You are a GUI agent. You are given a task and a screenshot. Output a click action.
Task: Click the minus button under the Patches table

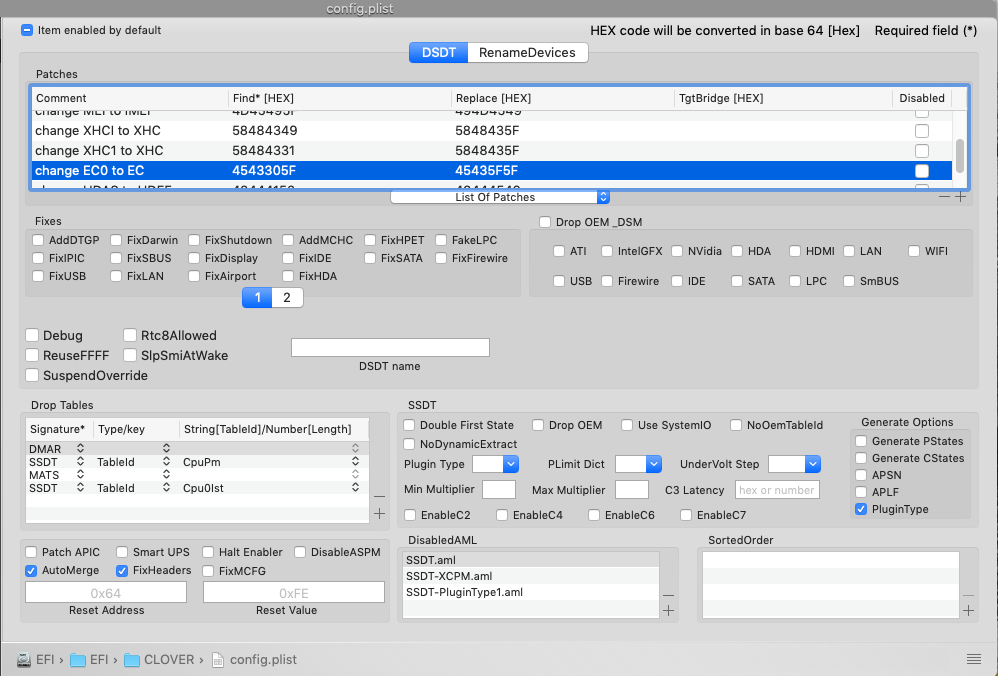click(944, 197)
